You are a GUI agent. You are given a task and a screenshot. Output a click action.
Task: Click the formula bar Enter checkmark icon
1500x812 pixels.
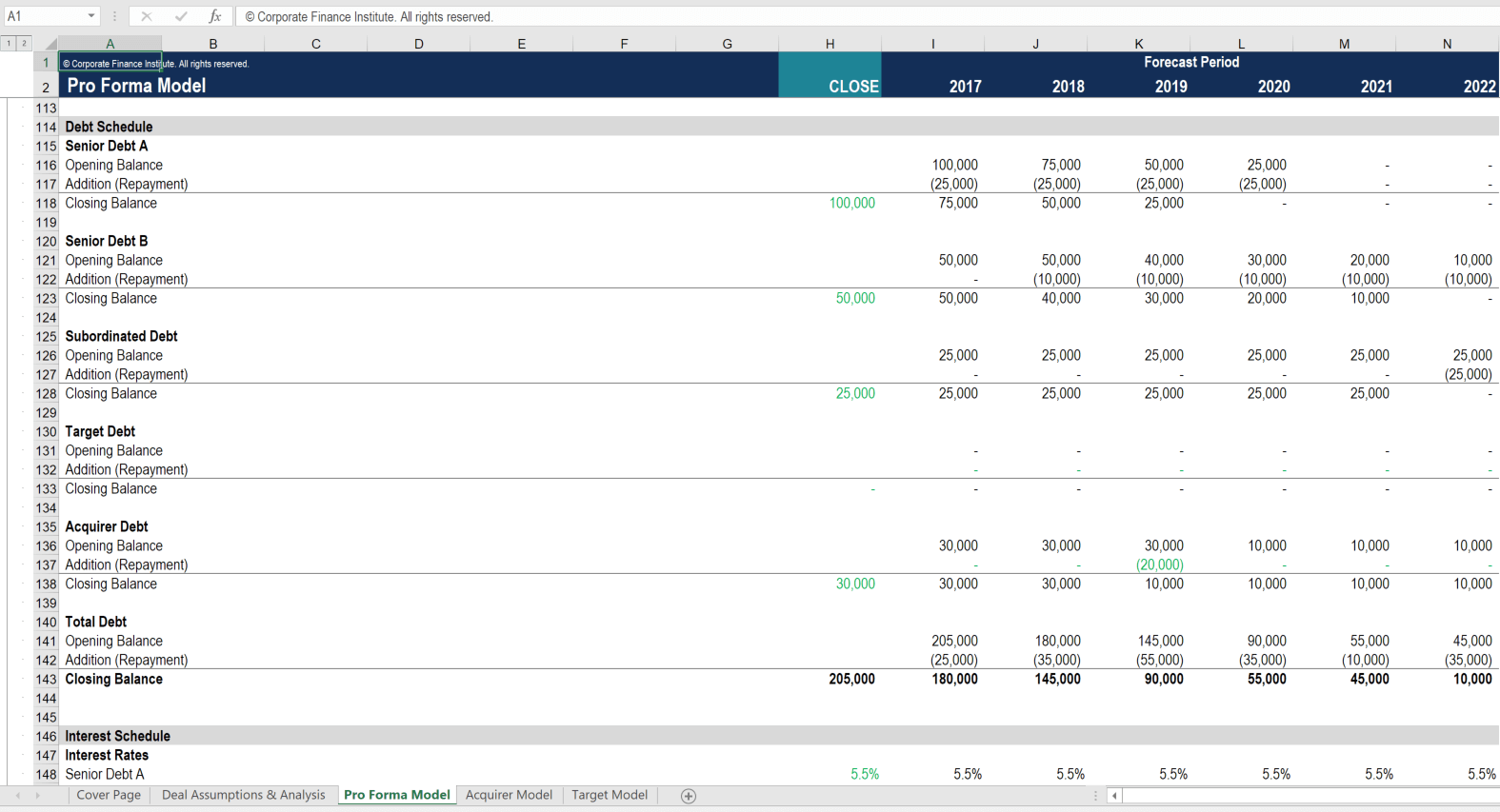click(x=181, y=16)
